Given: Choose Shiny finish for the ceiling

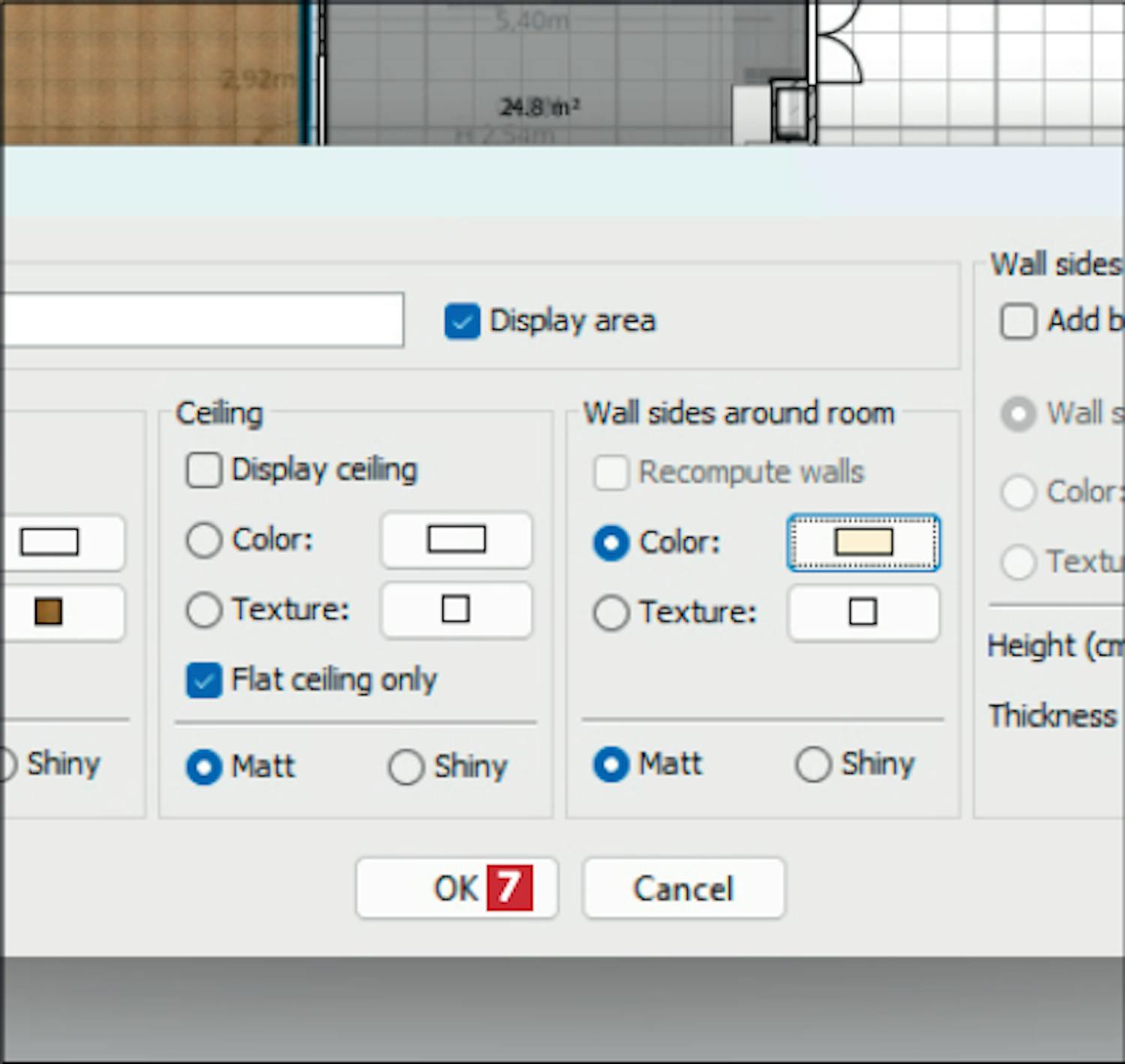Looking at the screenshot, I should (x=406, y=767).
